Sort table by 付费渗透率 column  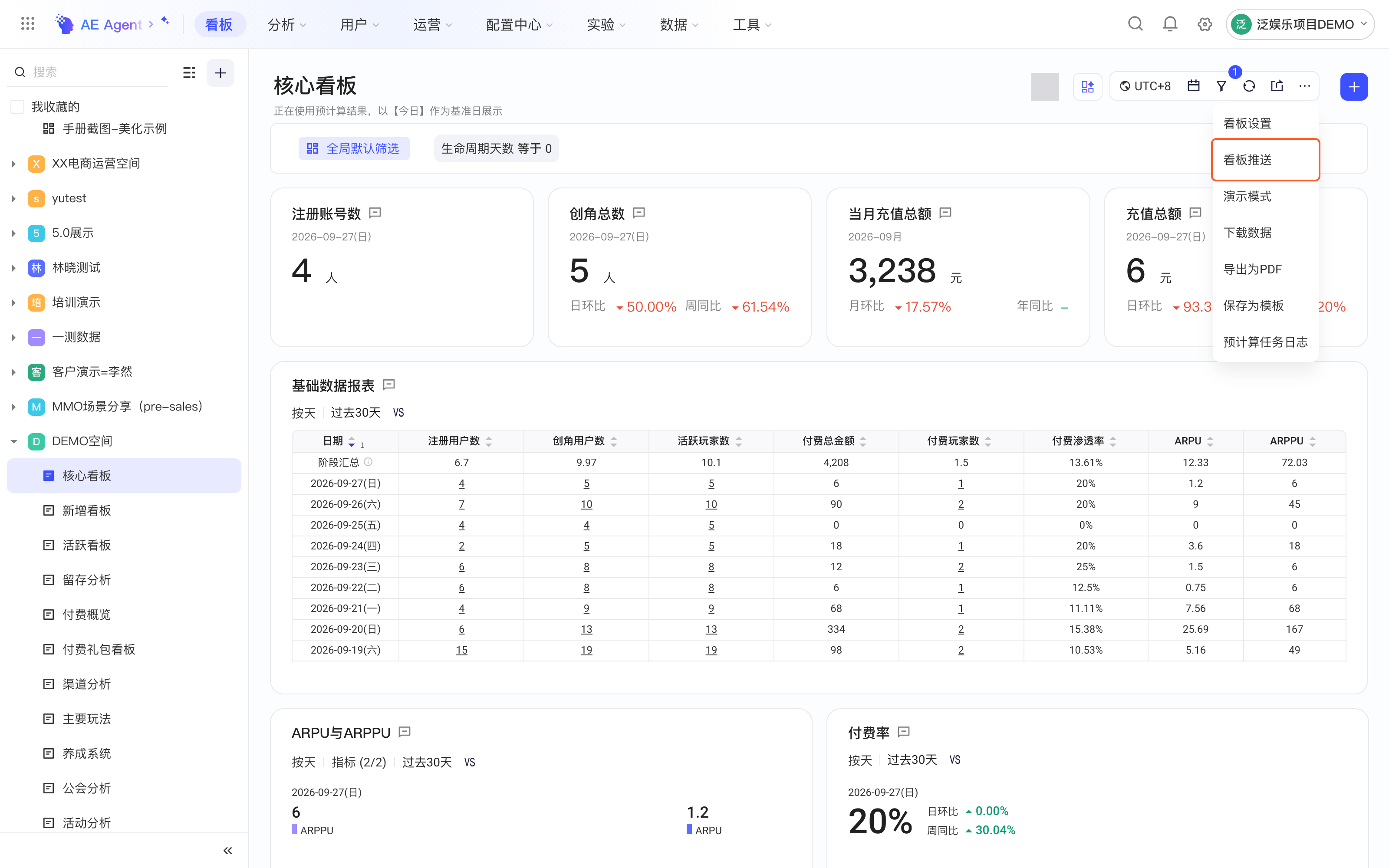point(1113,441)
